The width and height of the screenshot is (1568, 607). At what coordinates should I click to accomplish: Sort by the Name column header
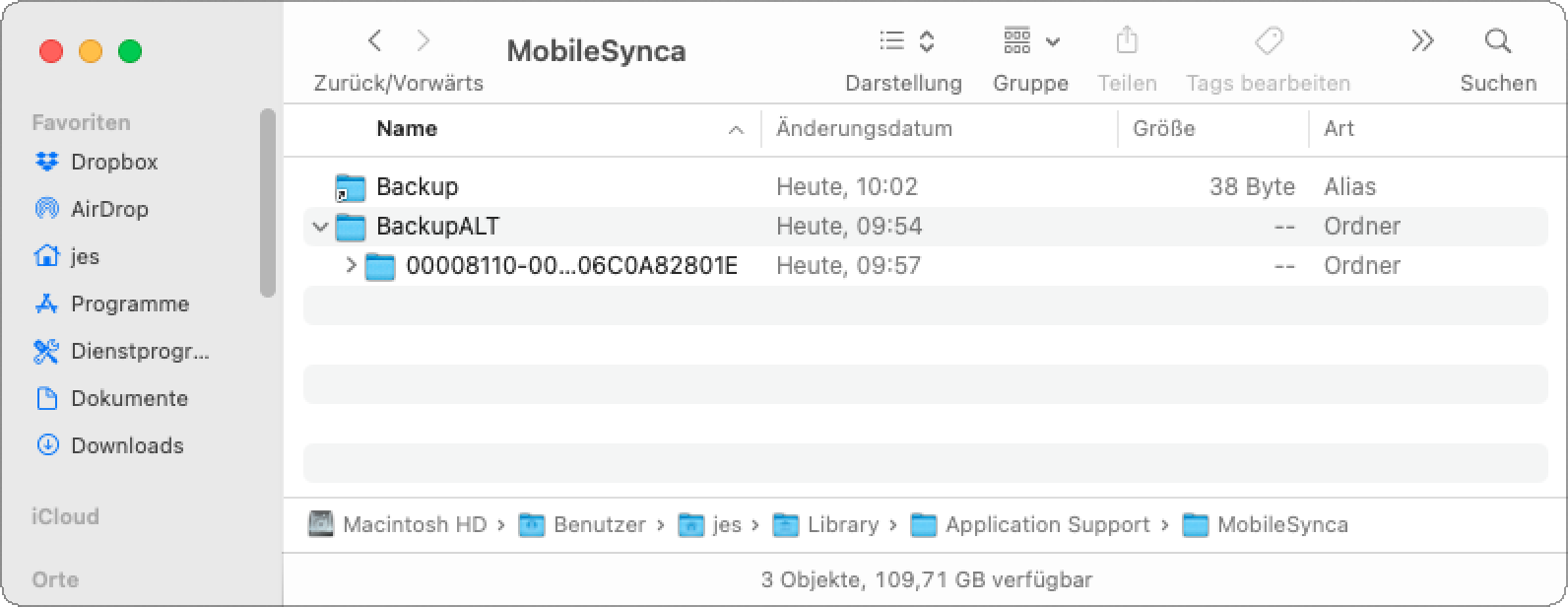tap(407, 129)
